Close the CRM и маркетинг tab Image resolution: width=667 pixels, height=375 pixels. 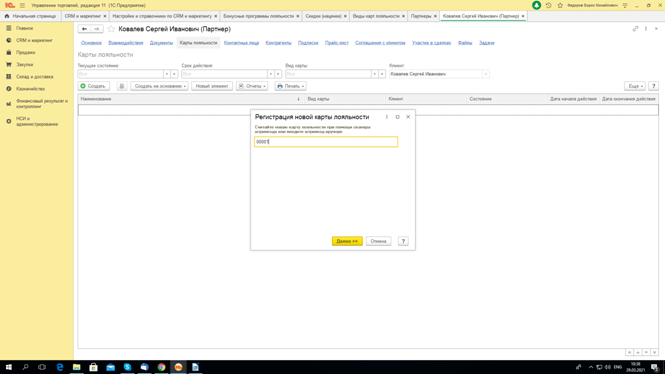(105, 16)
